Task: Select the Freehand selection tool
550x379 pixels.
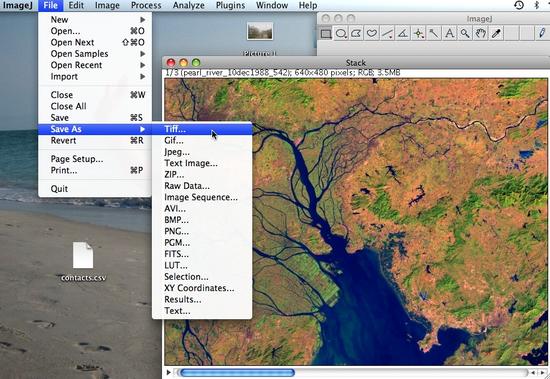Action: point(372,34)
